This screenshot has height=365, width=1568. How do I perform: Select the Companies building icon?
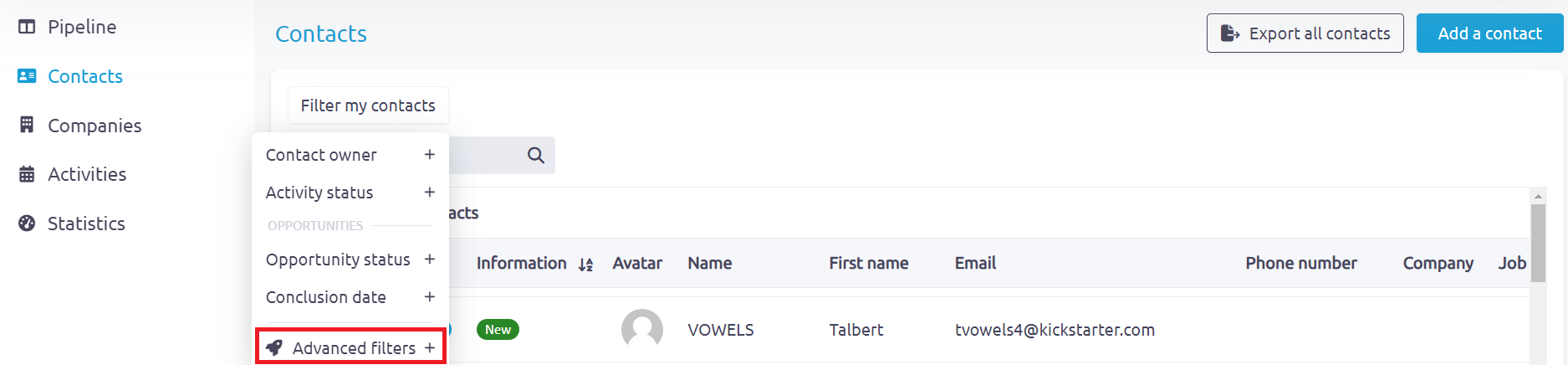click(x=27, y=125)
